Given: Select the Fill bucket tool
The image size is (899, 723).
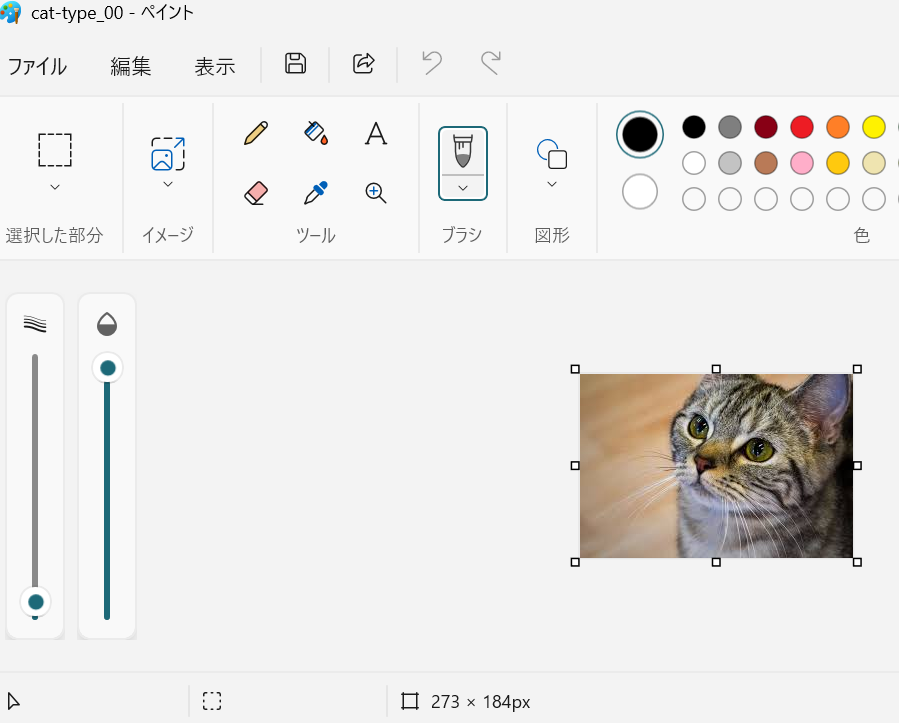Looking at the screenshot, I should pyautogui.click(x=316, y=133).
